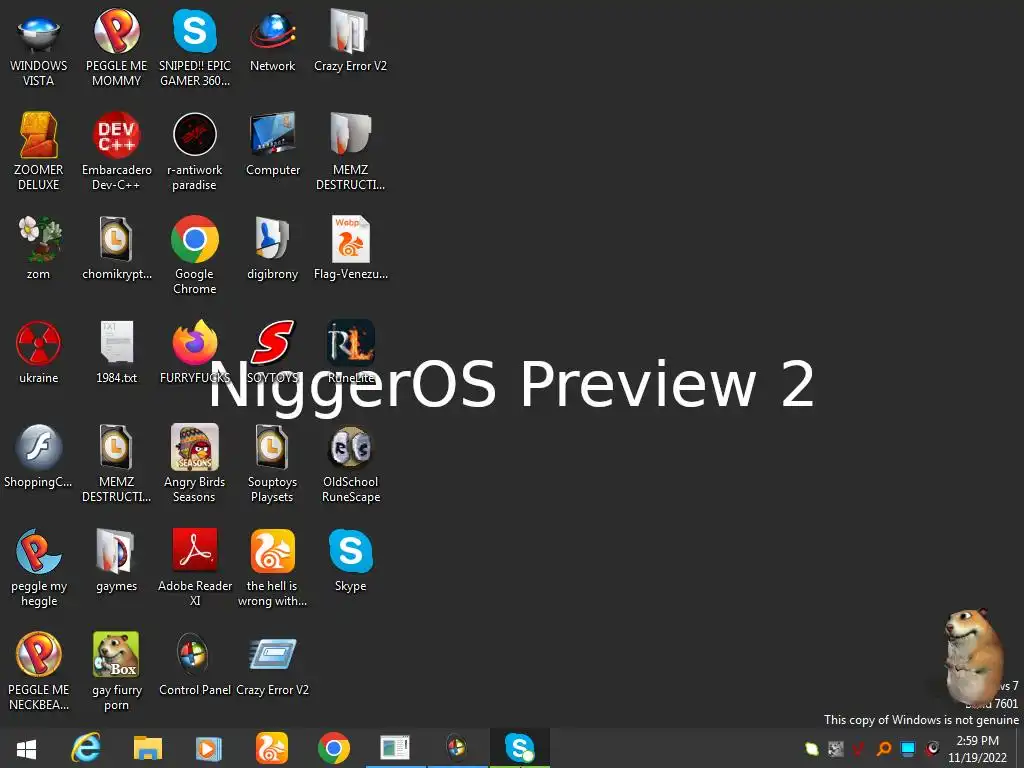Screen dimensions: 1024x768
Task: Launch the SOYTOYS red S shortcut
Action: [272, 352]
